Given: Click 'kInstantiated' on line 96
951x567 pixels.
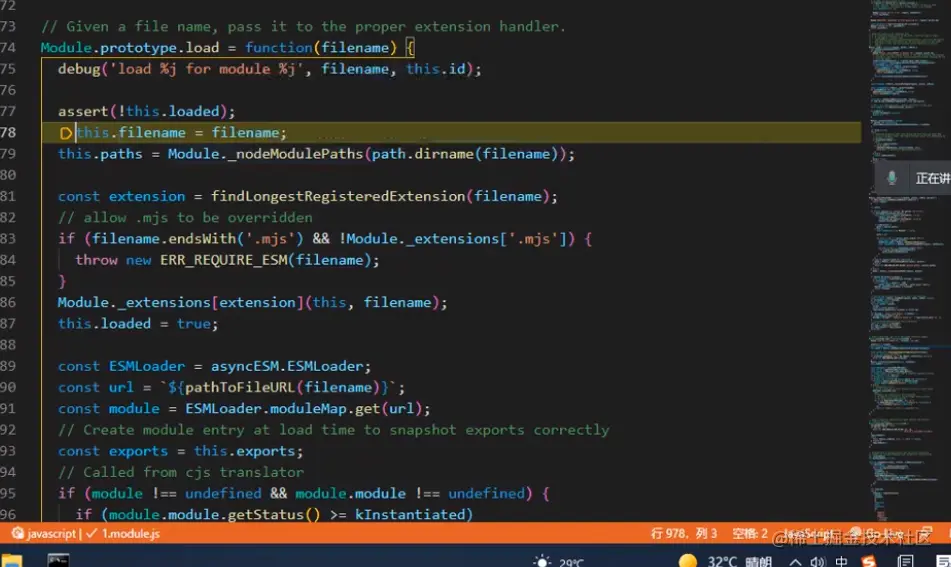Looking at the screenshot, I should 409,514.
